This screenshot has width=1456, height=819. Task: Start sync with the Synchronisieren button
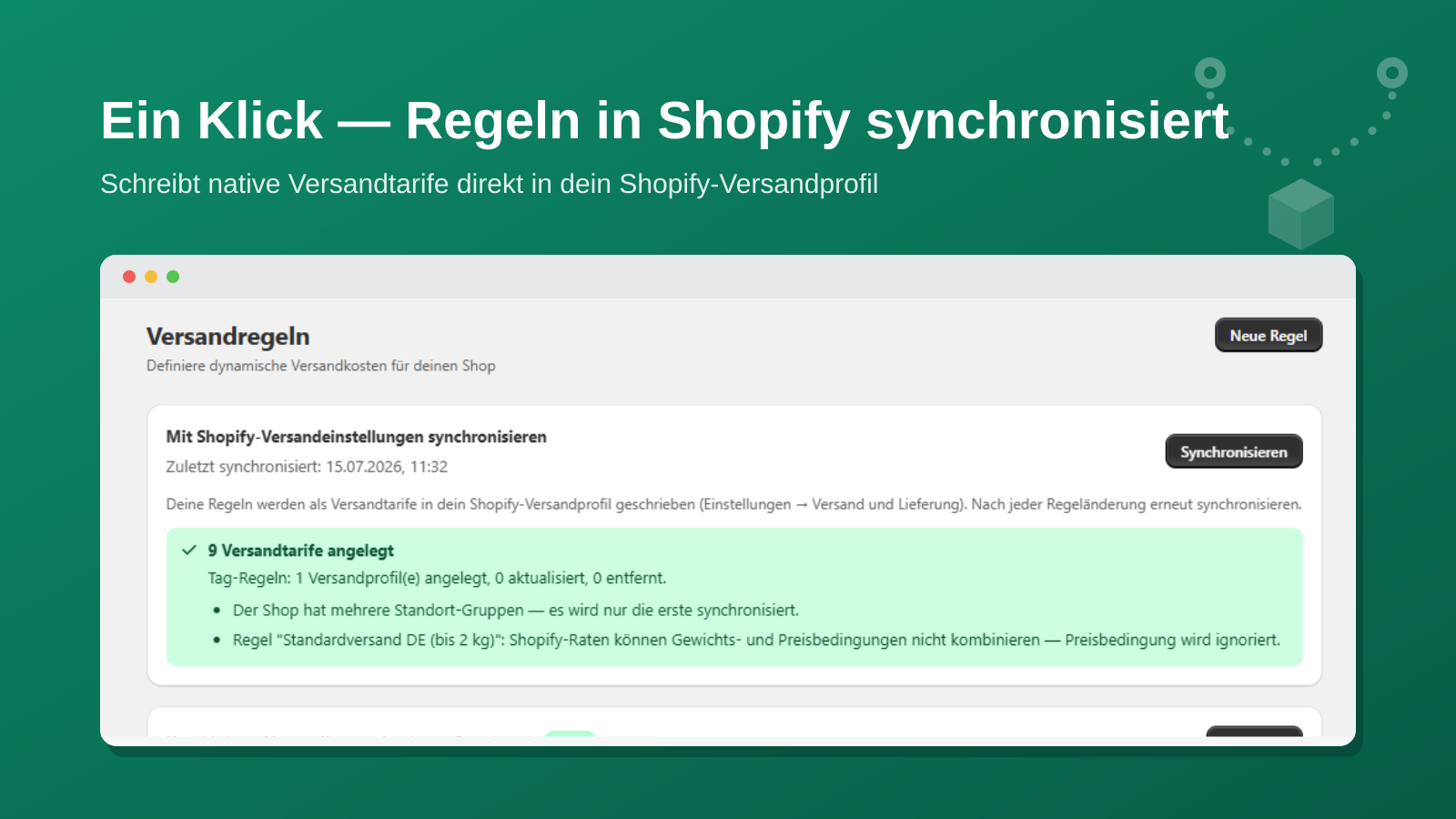click(x=1234, y=451)
